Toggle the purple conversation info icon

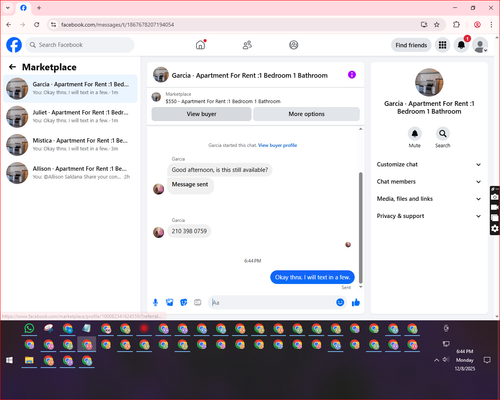click(x=352, y=75)
